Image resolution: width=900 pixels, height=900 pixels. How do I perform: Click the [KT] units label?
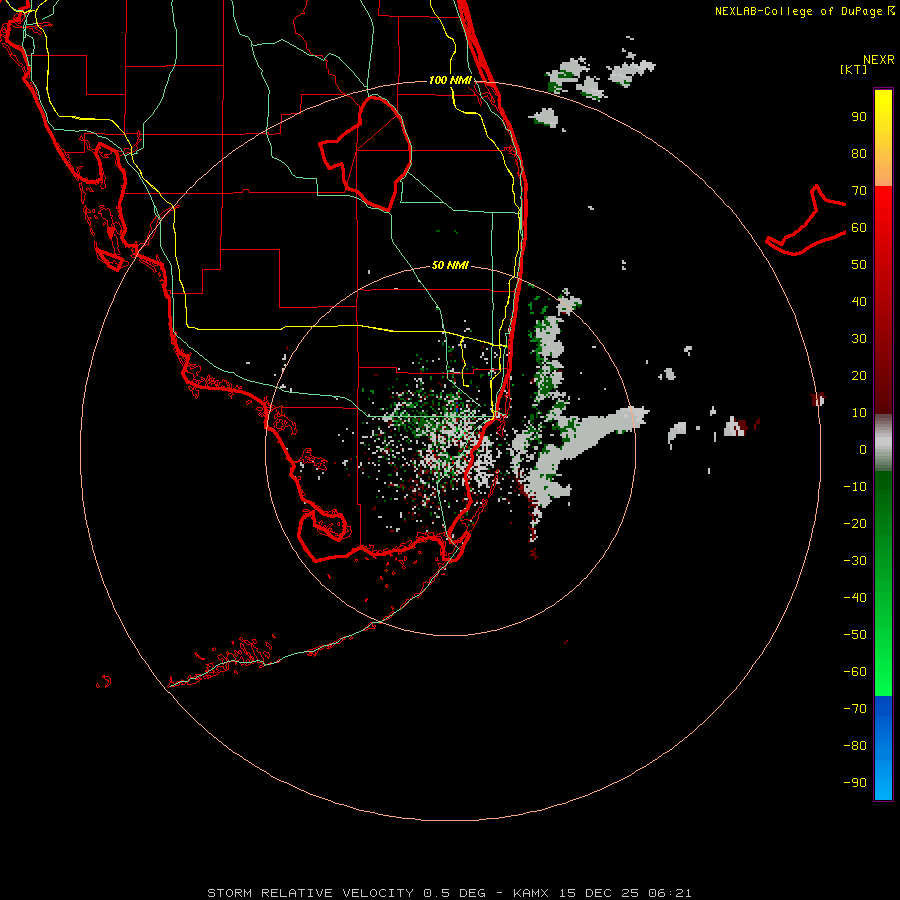click(854, 69)
